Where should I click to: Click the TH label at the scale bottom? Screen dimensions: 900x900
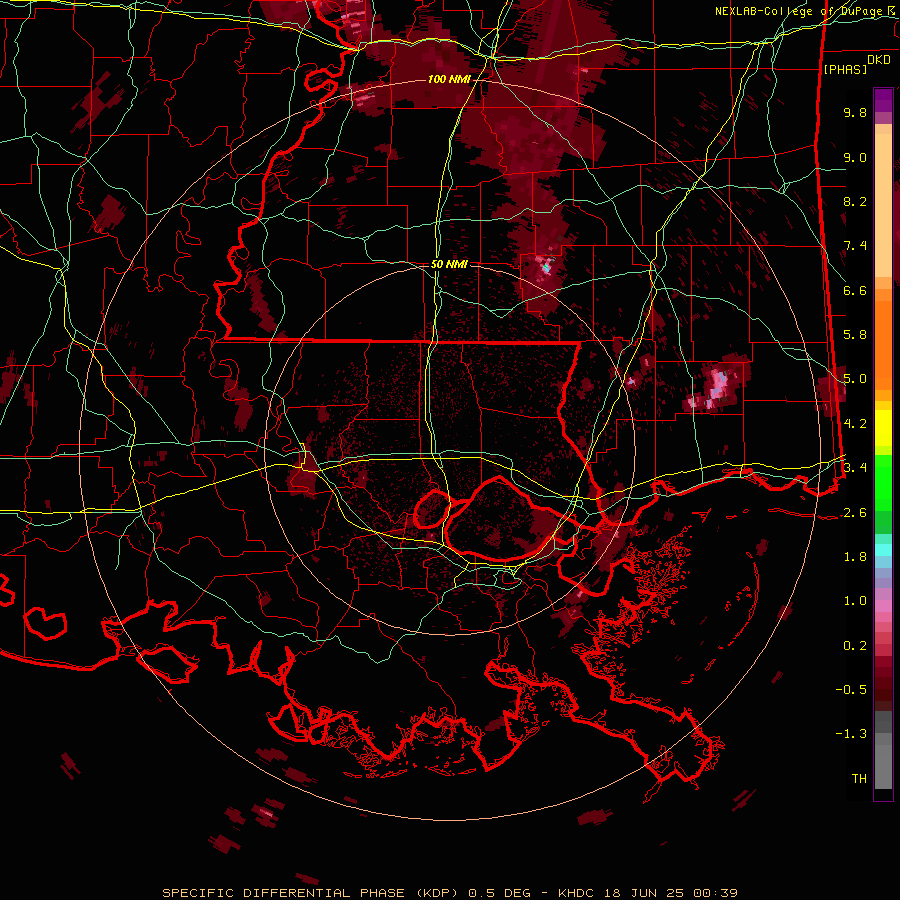point(859,779)
